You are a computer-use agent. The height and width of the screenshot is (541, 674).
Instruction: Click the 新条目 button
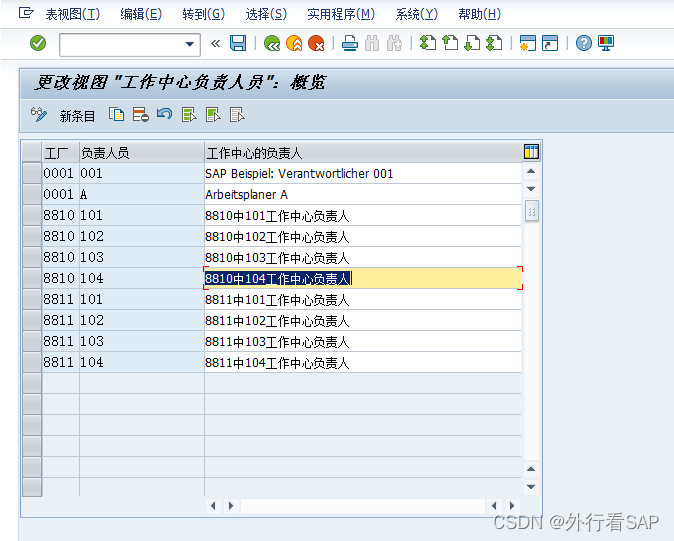click(x=77, y=116)
